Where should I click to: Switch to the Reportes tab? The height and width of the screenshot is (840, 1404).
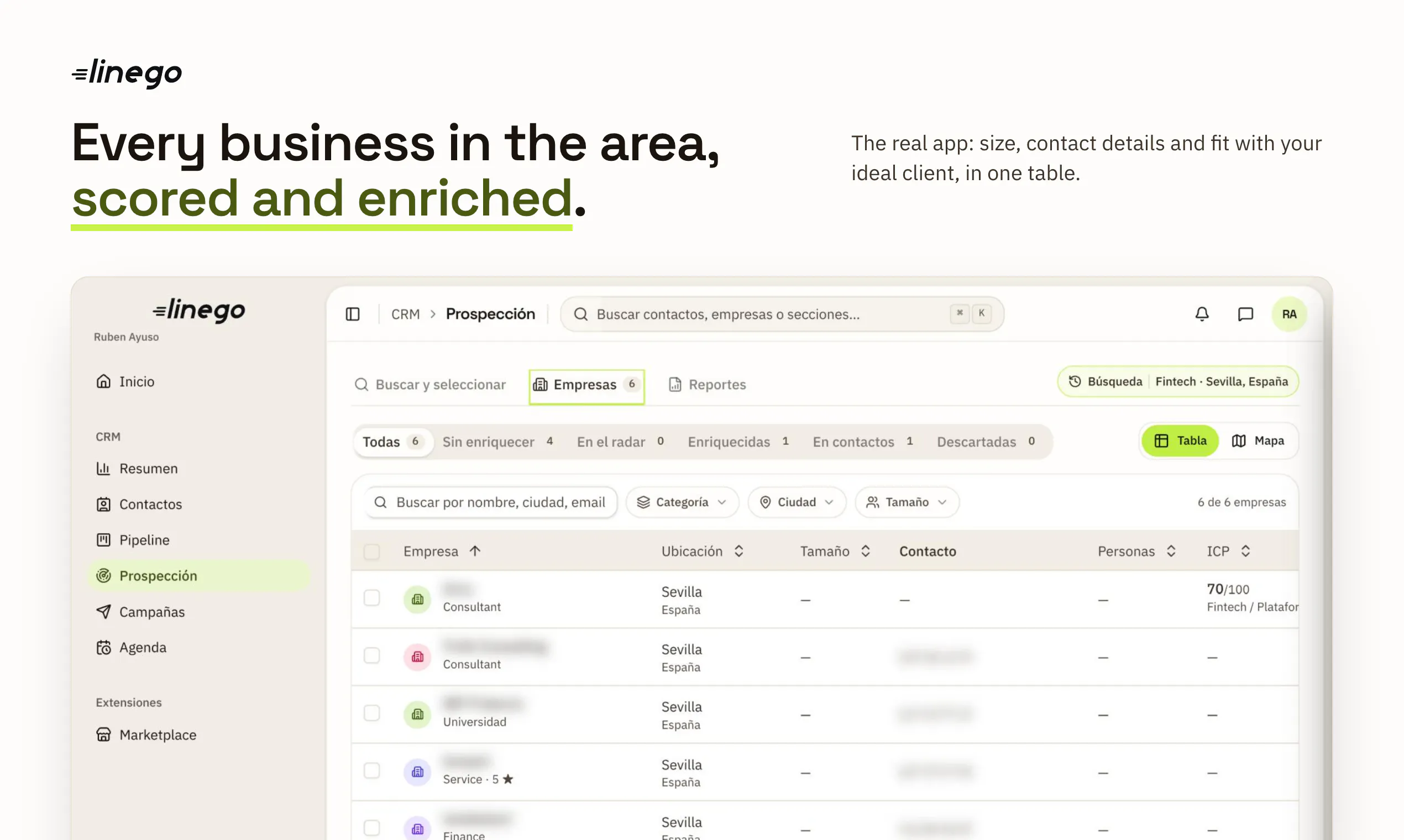coord(707,385)
